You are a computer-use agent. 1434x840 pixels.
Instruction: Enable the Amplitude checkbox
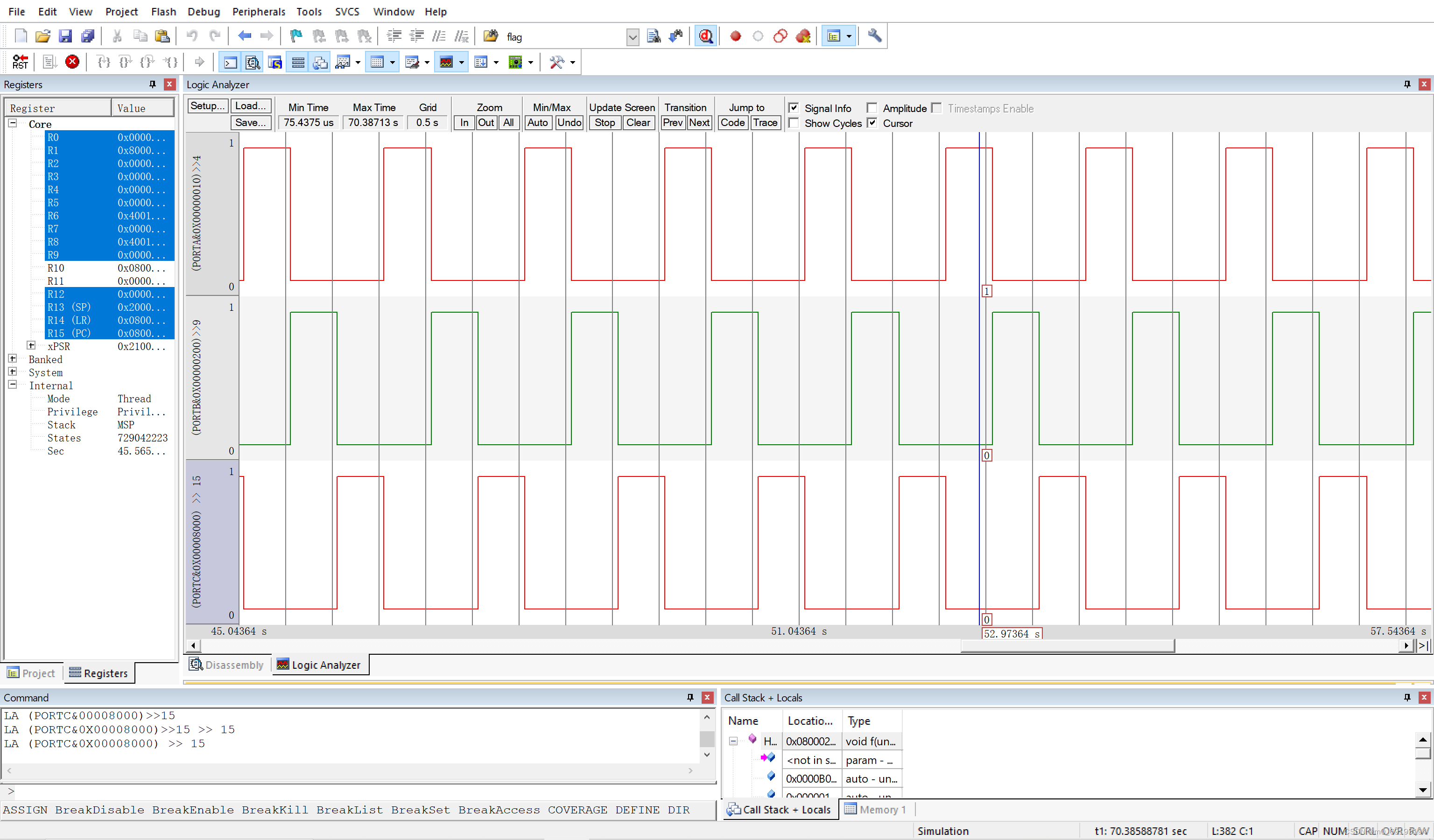[872, 108]
